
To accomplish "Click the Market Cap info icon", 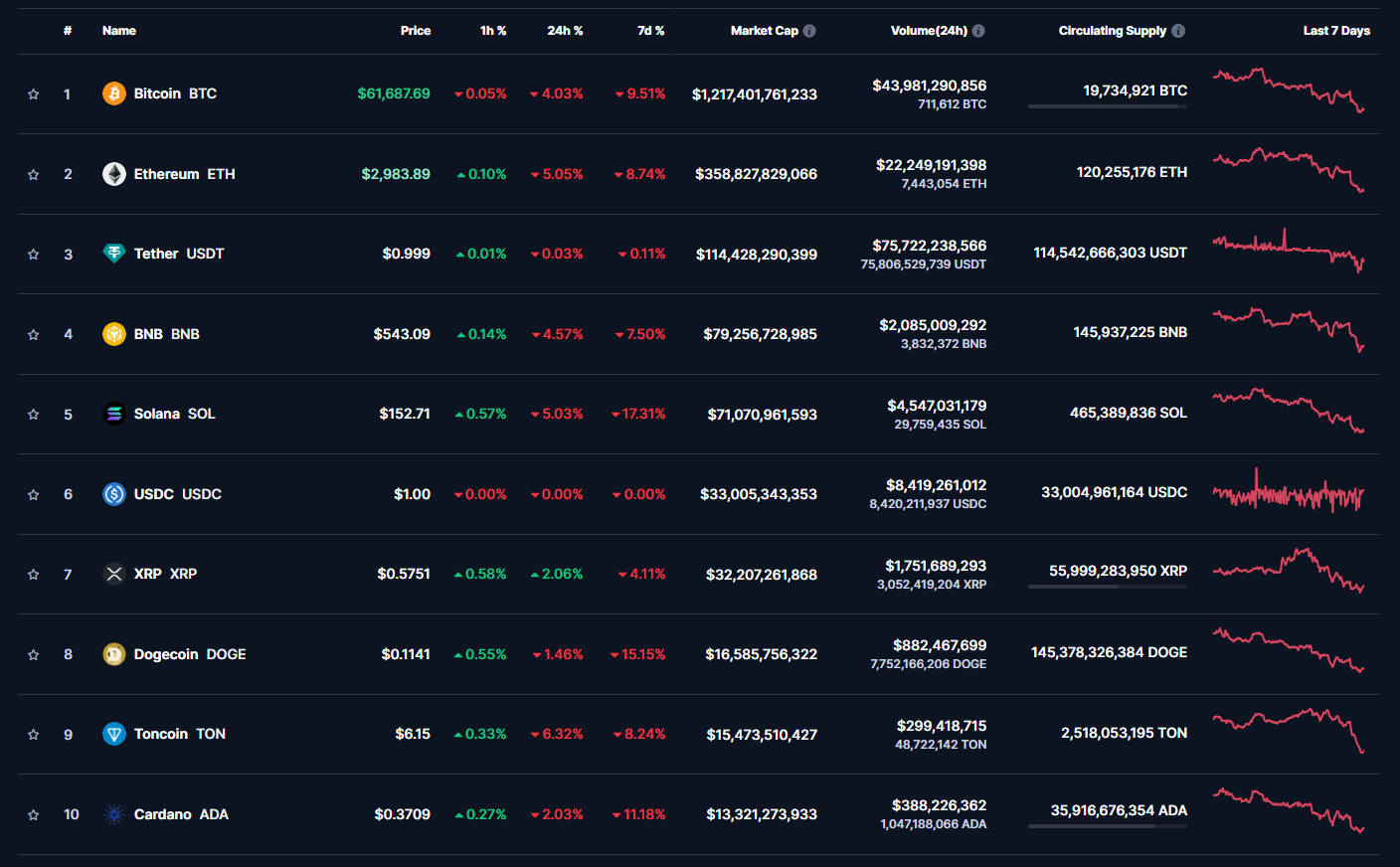I will coord(809,31).
